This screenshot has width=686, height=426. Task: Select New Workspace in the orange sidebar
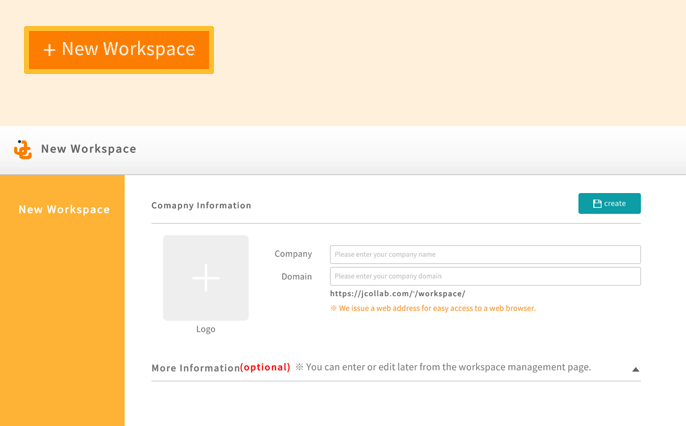(x=64, y=210)
